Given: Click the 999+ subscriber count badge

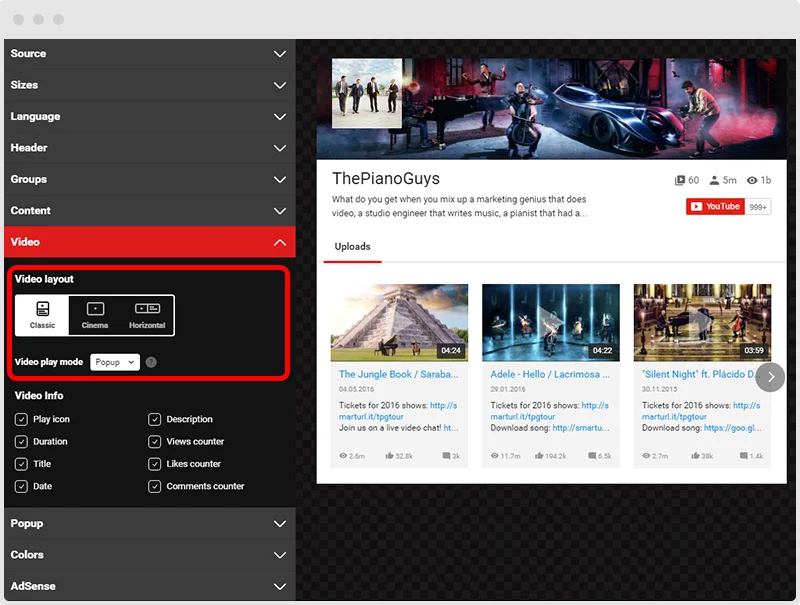Looking at the screenshot, I should [x=758, y=207].
